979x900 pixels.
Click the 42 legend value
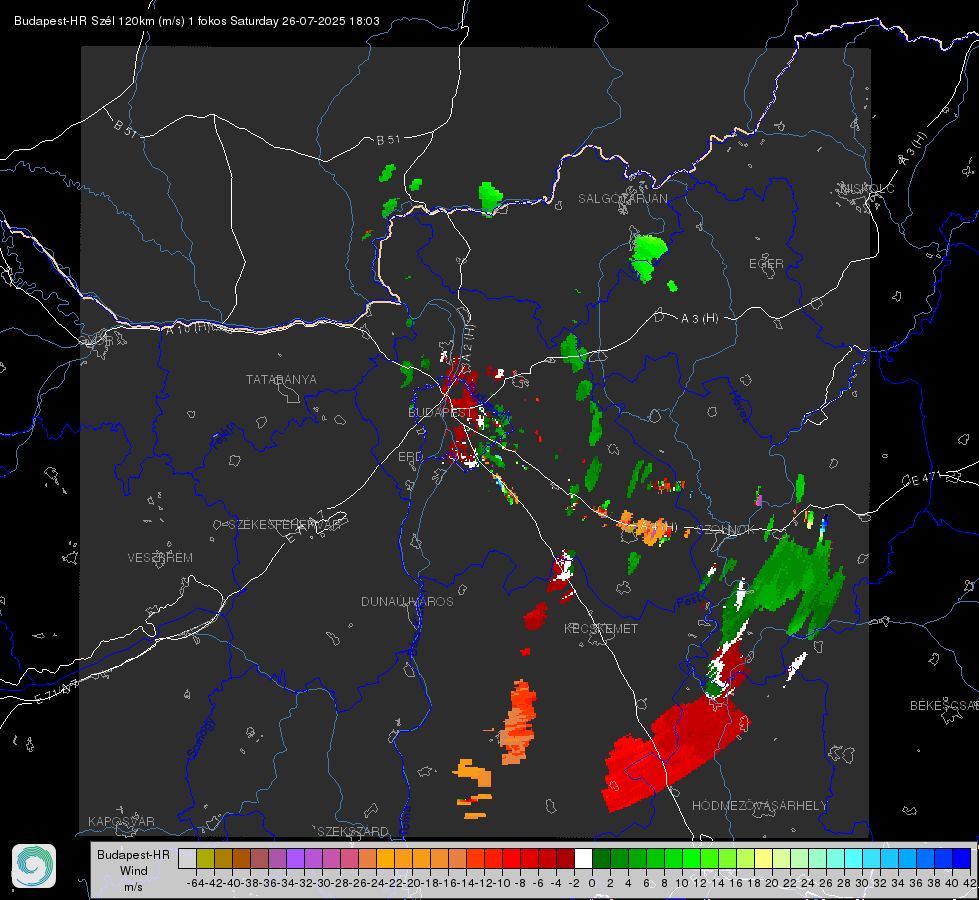(x=969, y=883)
